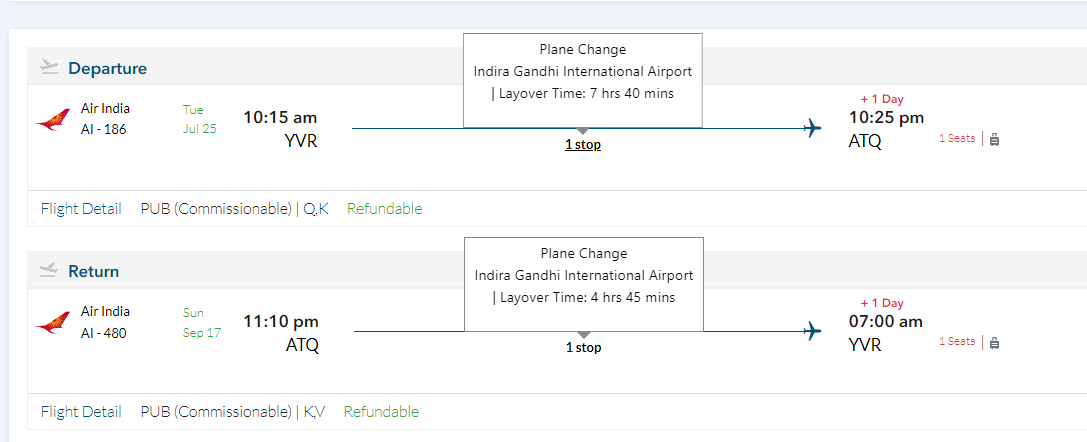Open Flight Detail for the departure flight
The width and height of the screenshot is (1087, 442).
[x=81, y=209]
